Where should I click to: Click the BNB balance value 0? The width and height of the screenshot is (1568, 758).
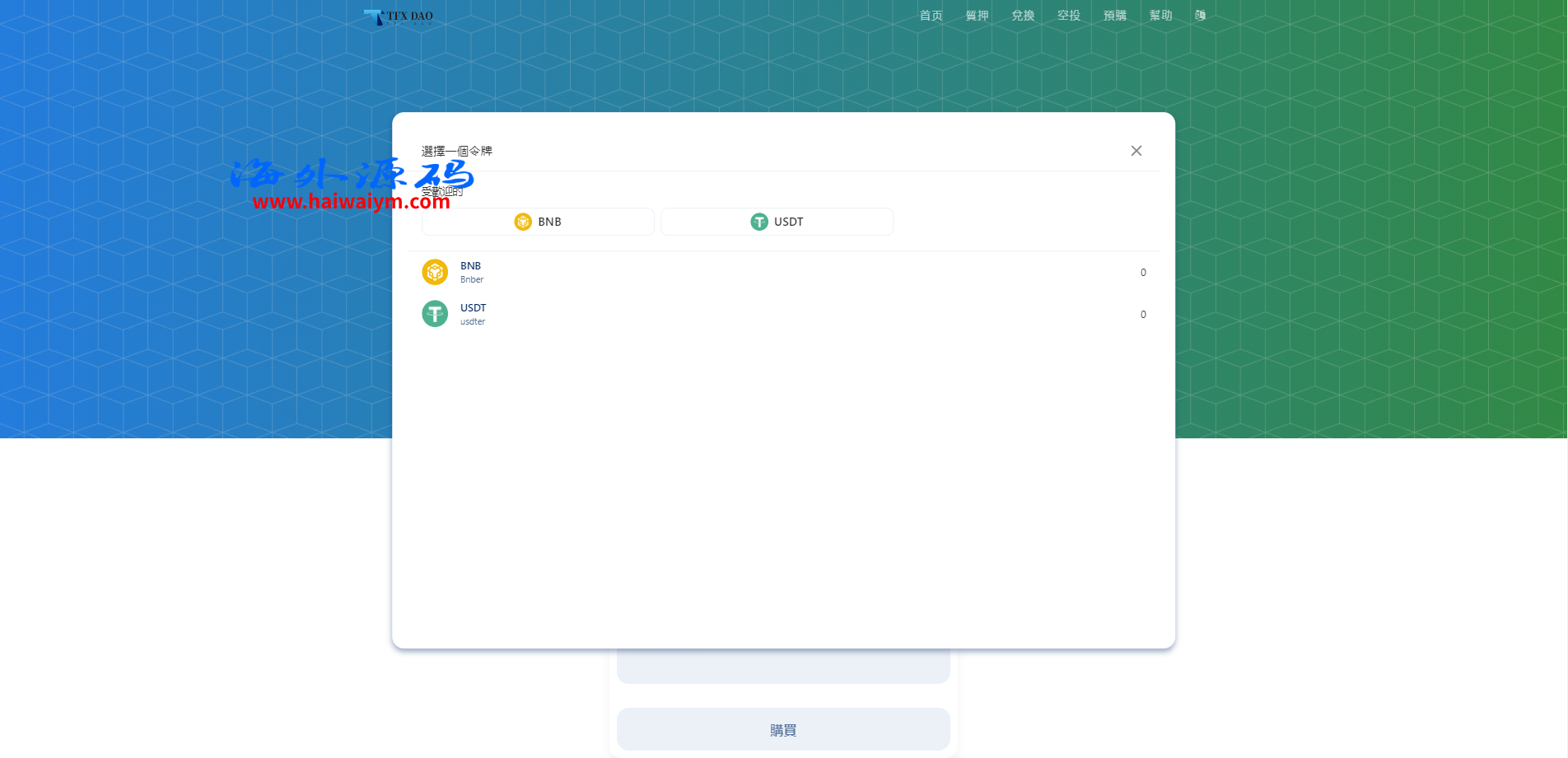click(1143, 273)
